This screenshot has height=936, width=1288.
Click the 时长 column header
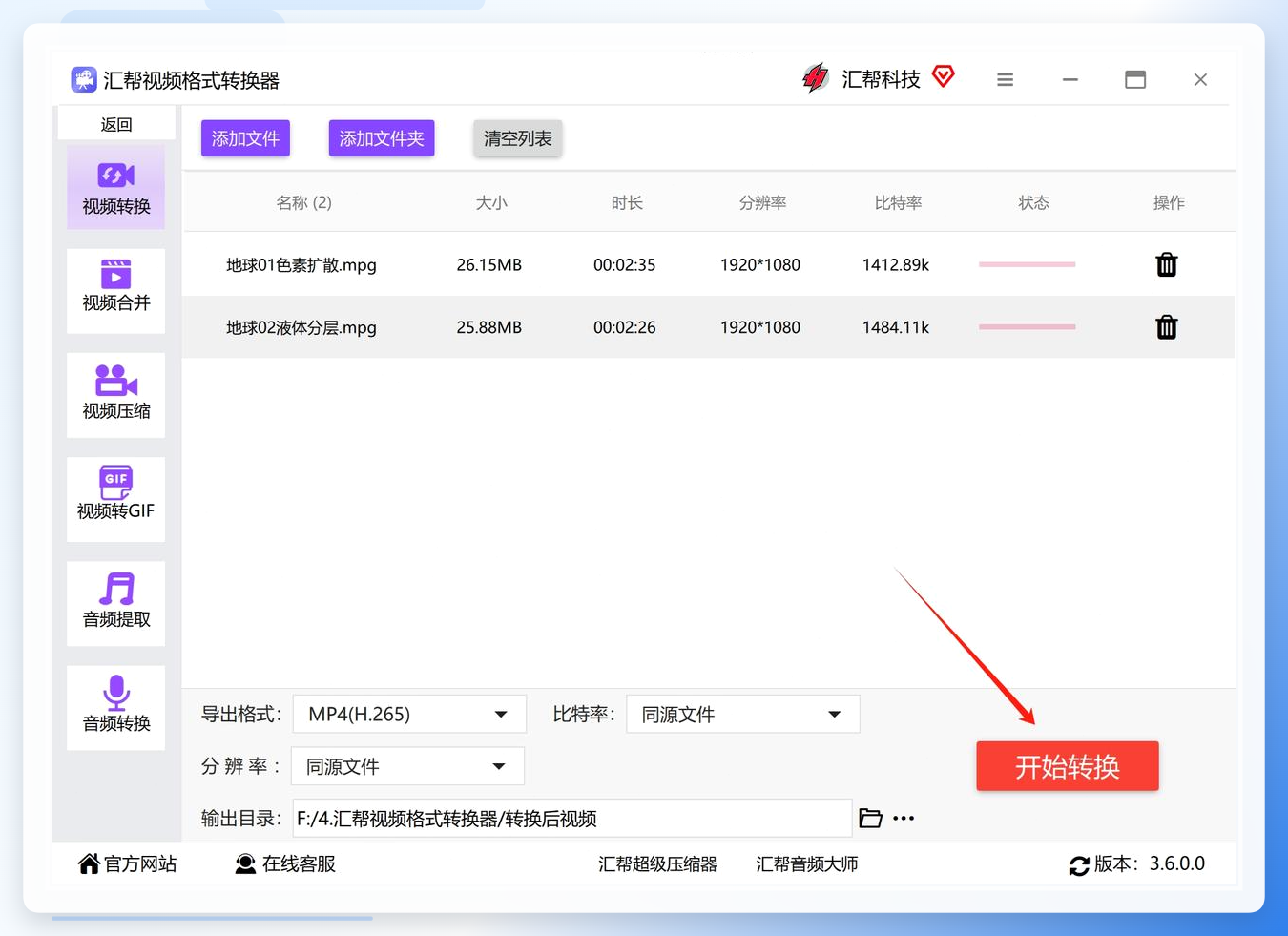[x=627, y=202]
